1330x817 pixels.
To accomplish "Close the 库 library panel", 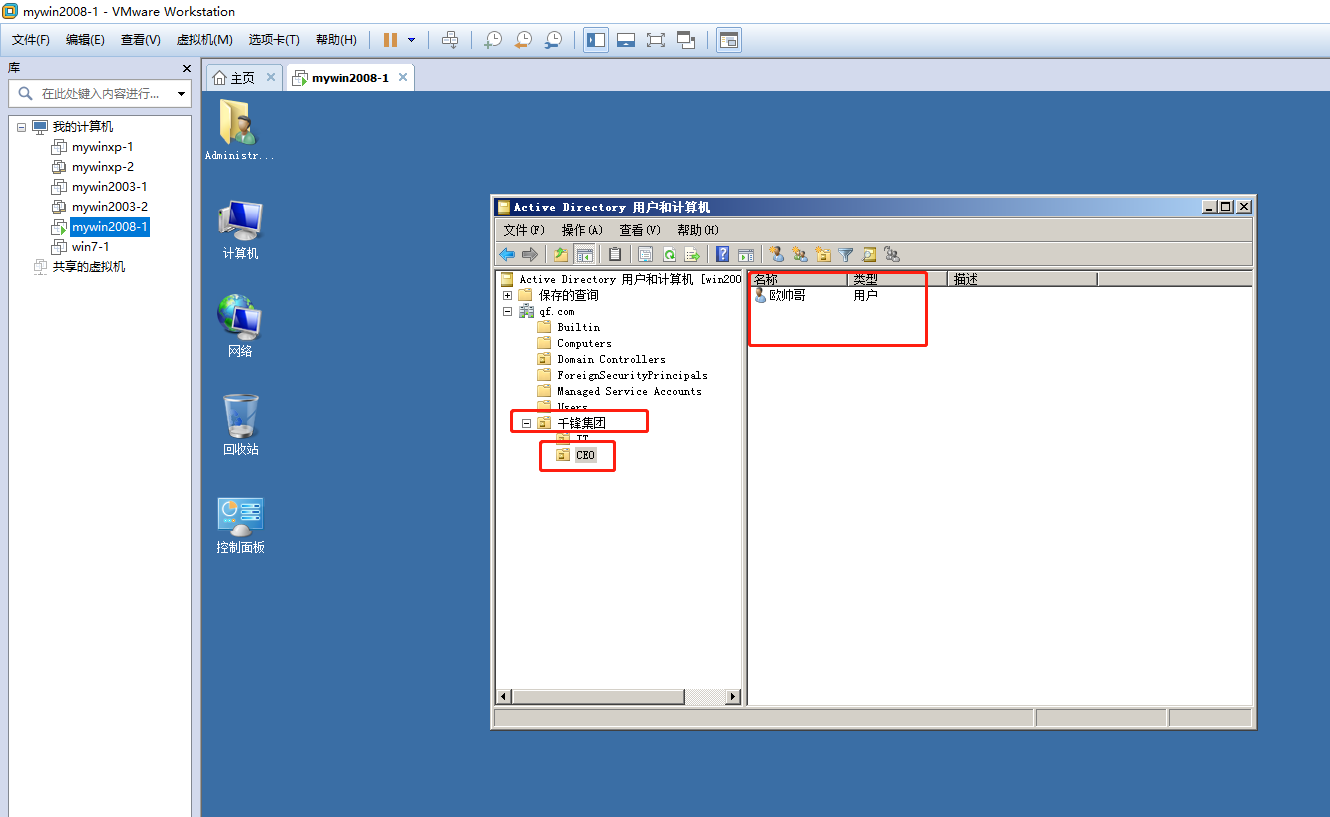I will 186,68.
